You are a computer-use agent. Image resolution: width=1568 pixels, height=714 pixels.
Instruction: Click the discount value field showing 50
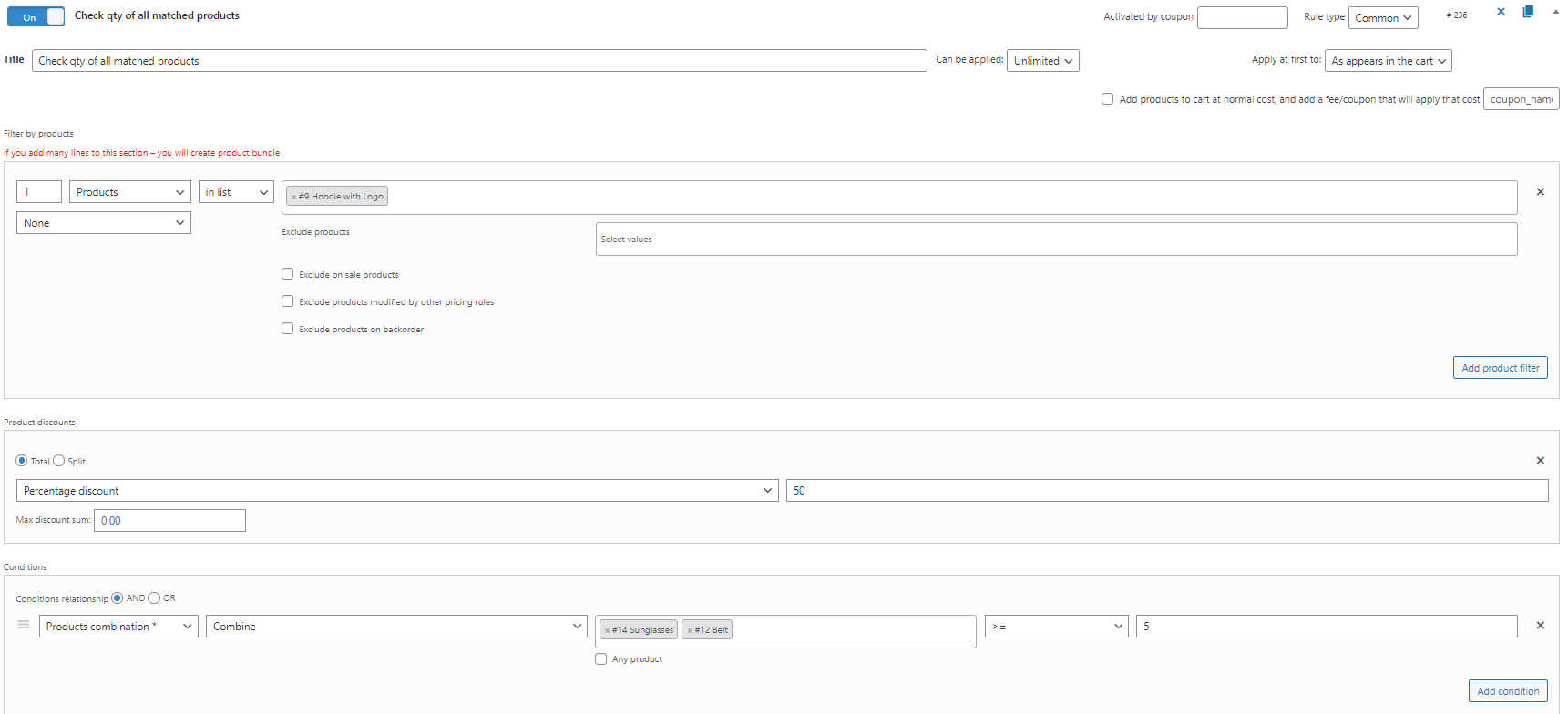click(x=1167, y=490)
